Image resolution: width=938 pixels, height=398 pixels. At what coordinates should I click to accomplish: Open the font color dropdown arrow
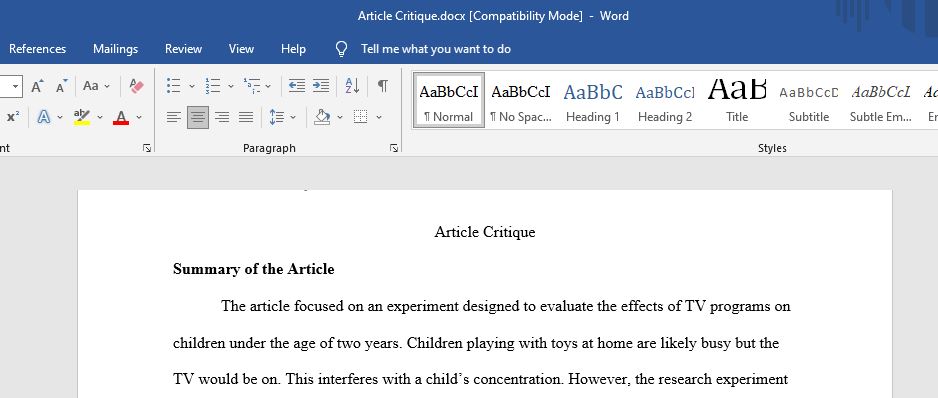(x=139, y=117)
